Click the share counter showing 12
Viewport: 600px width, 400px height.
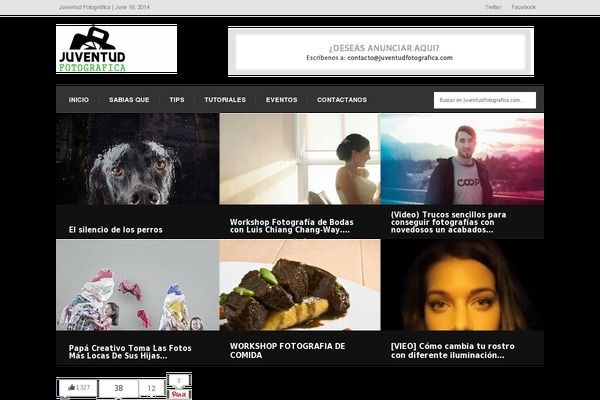pos(152,388)
